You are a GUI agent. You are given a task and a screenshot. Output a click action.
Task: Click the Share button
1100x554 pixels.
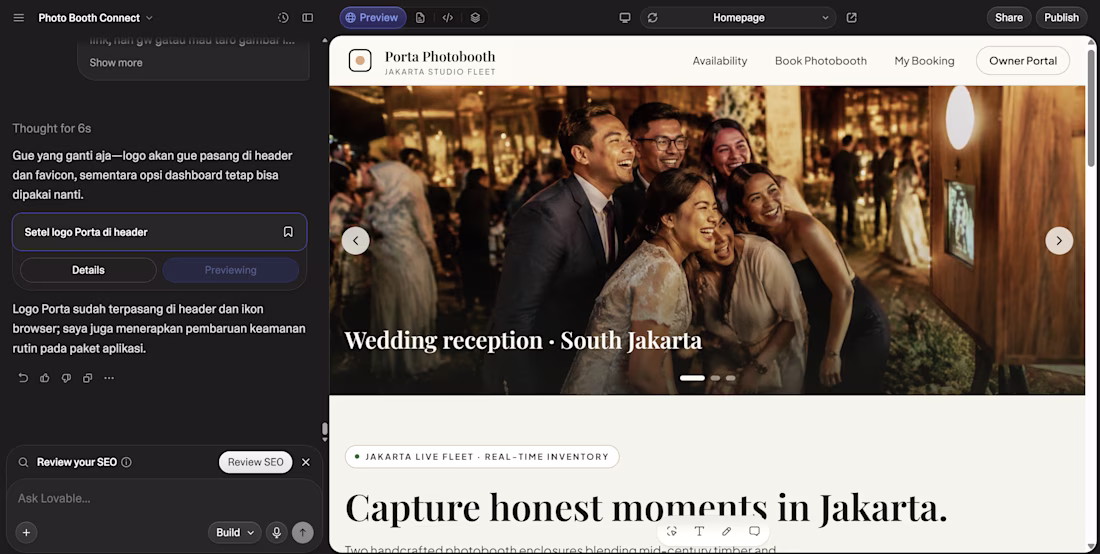(x=1009, y=18)
